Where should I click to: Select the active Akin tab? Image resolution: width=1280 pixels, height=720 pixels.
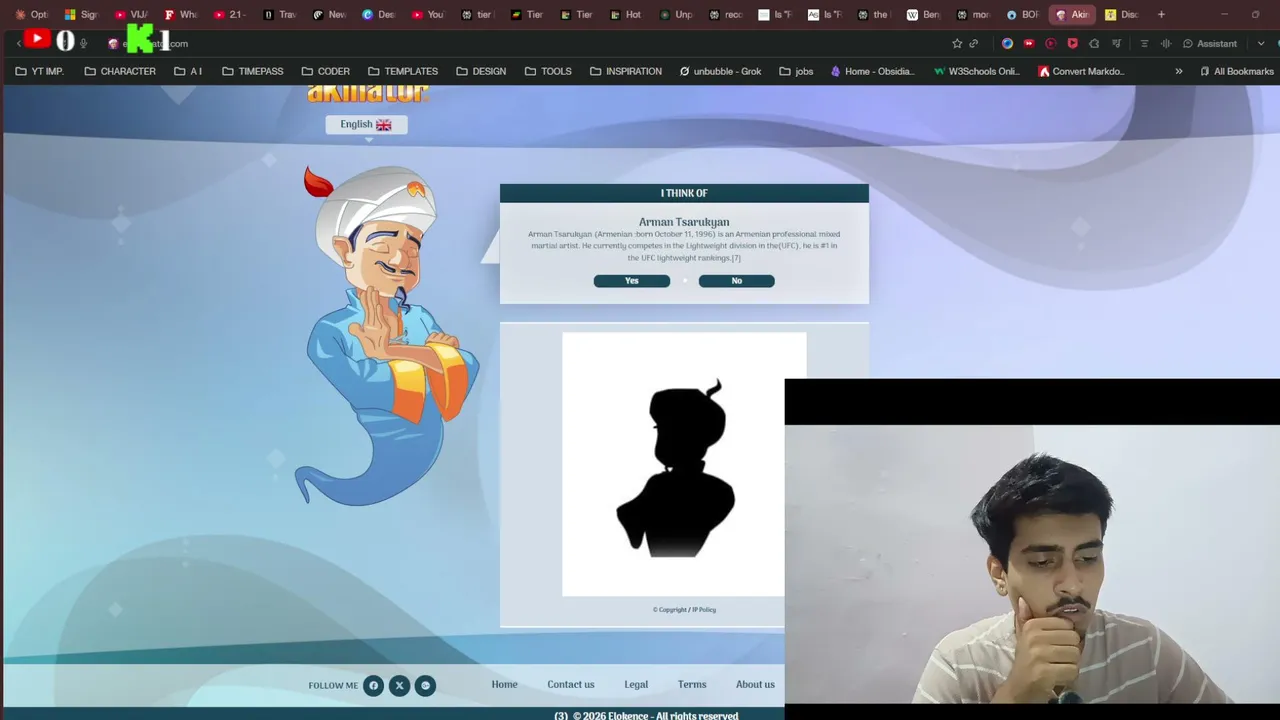tap(1073, 15)
